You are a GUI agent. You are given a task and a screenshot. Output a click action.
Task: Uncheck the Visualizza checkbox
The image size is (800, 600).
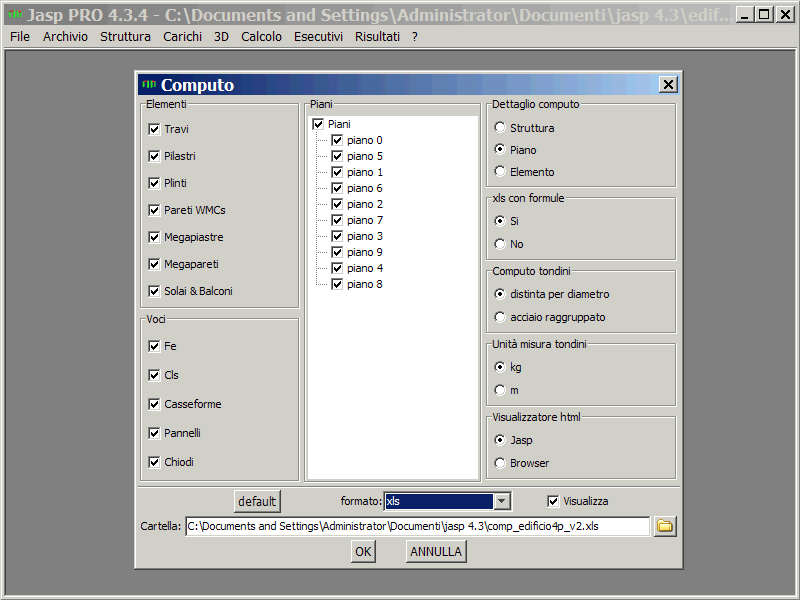pos(554,501)
